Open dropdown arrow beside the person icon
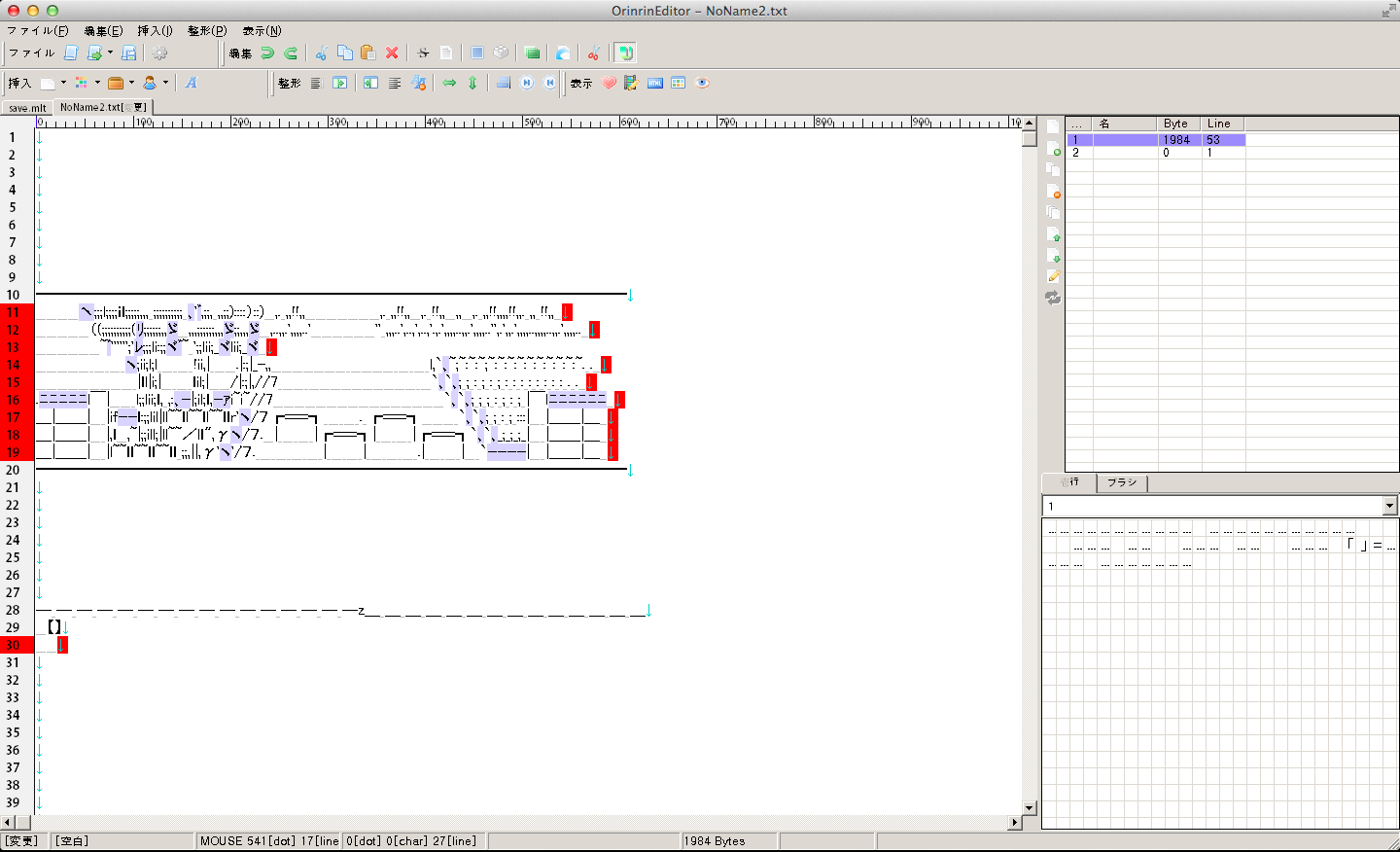Viewport: 1400px width, 852px height. tap(166, 83)
